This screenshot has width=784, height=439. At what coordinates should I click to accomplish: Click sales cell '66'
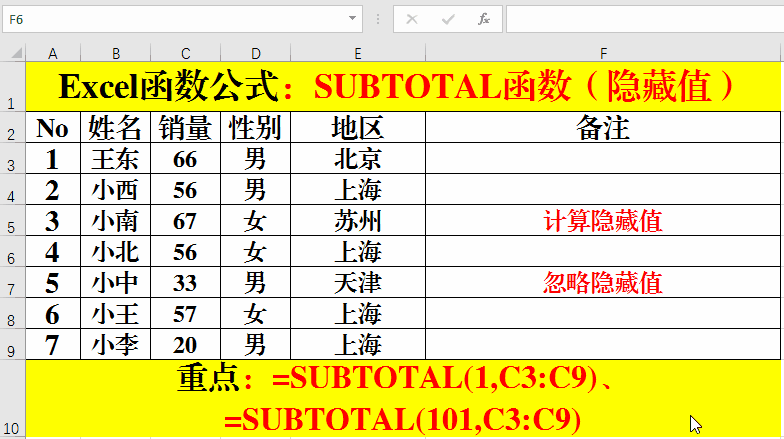coord(186,158)
